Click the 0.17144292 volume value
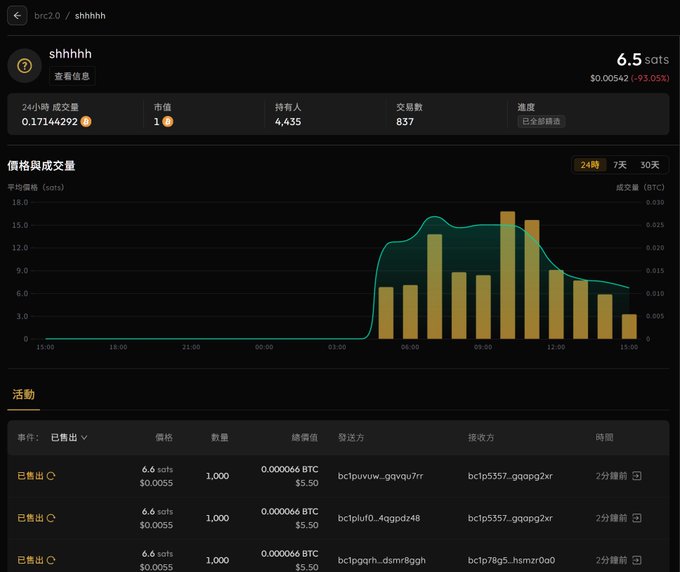680x572 pixels. pos(49,121)
